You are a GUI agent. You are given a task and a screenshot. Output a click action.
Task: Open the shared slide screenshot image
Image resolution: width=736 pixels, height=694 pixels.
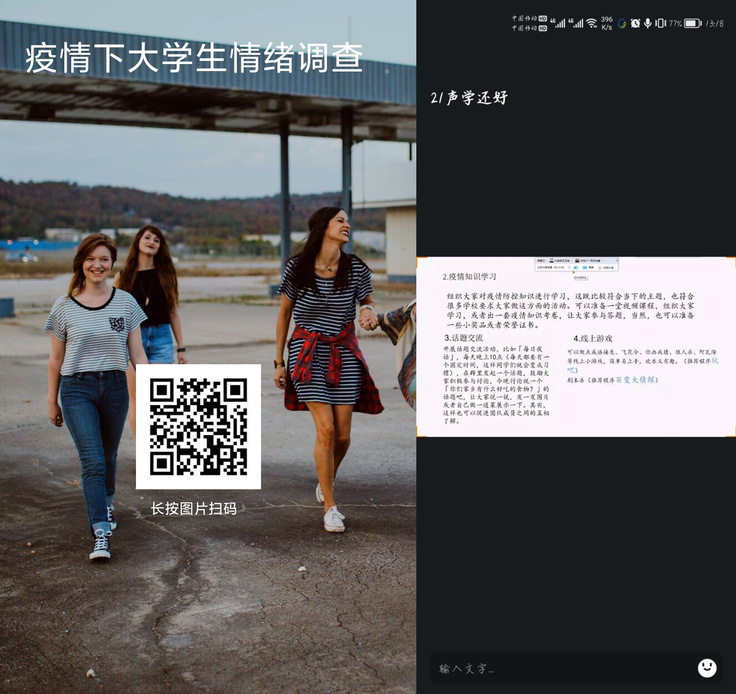[x=576, y=346]
